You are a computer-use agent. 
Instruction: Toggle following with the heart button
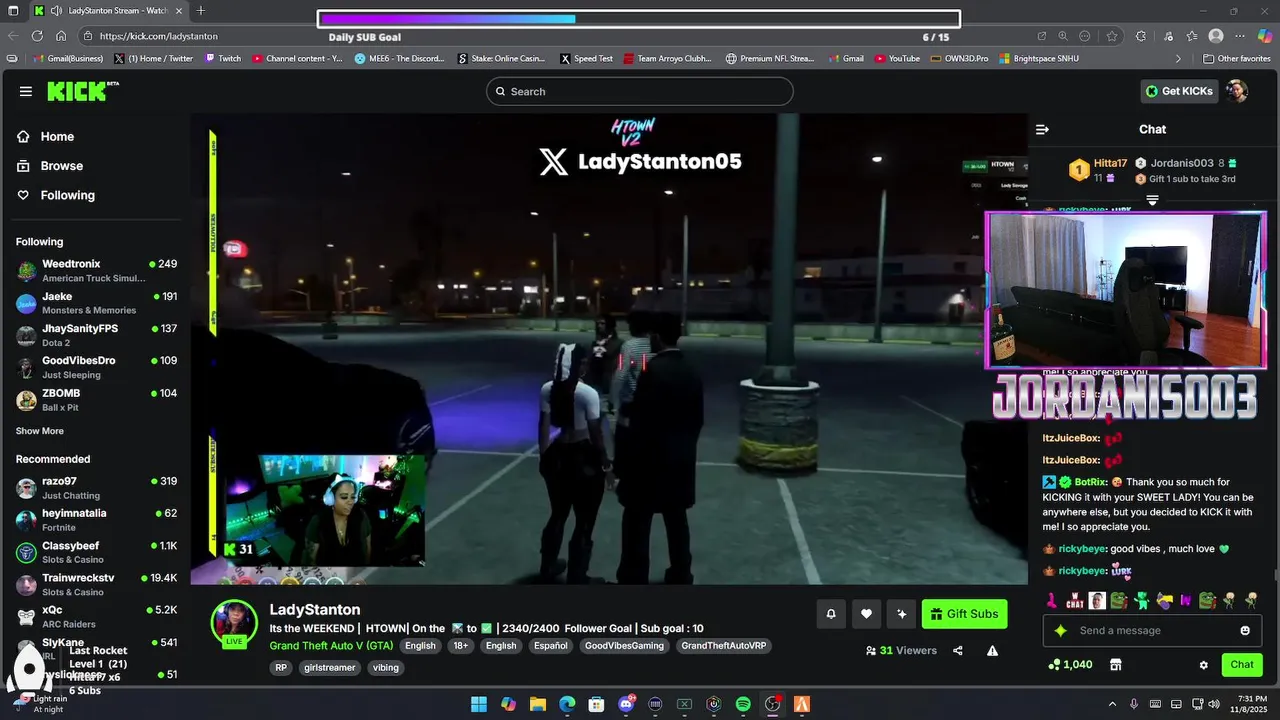[866, 614]
